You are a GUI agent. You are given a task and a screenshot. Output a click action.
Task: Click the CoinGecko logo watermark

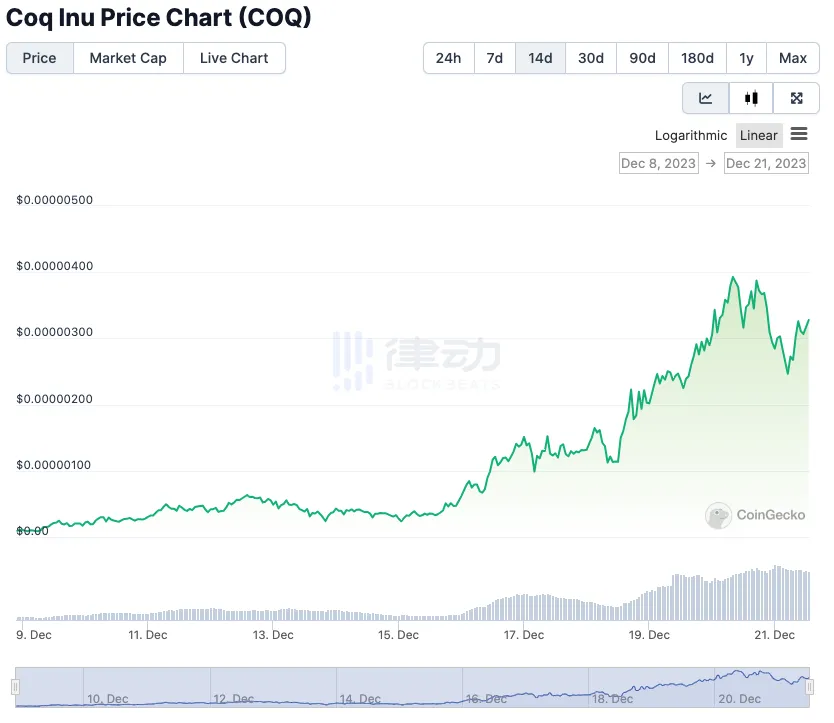(755, 515)
